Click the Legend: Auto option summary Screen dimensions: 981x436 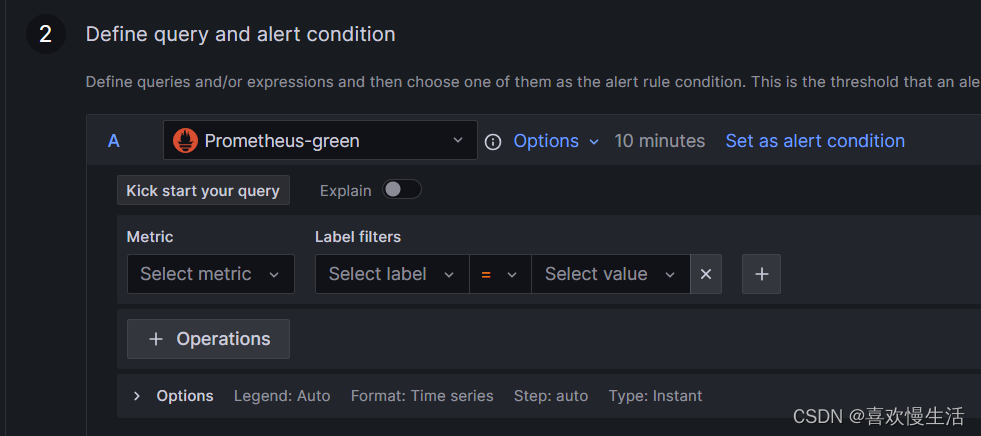pos(282,396)
